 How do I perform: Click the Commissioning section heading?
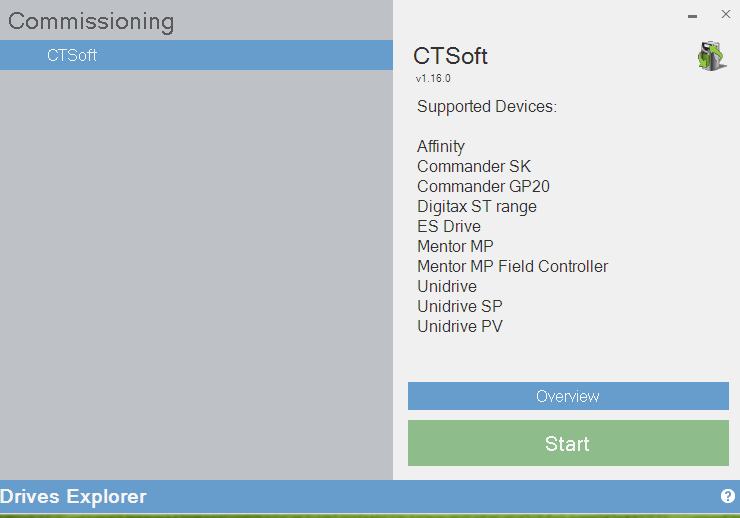[91, 21]
